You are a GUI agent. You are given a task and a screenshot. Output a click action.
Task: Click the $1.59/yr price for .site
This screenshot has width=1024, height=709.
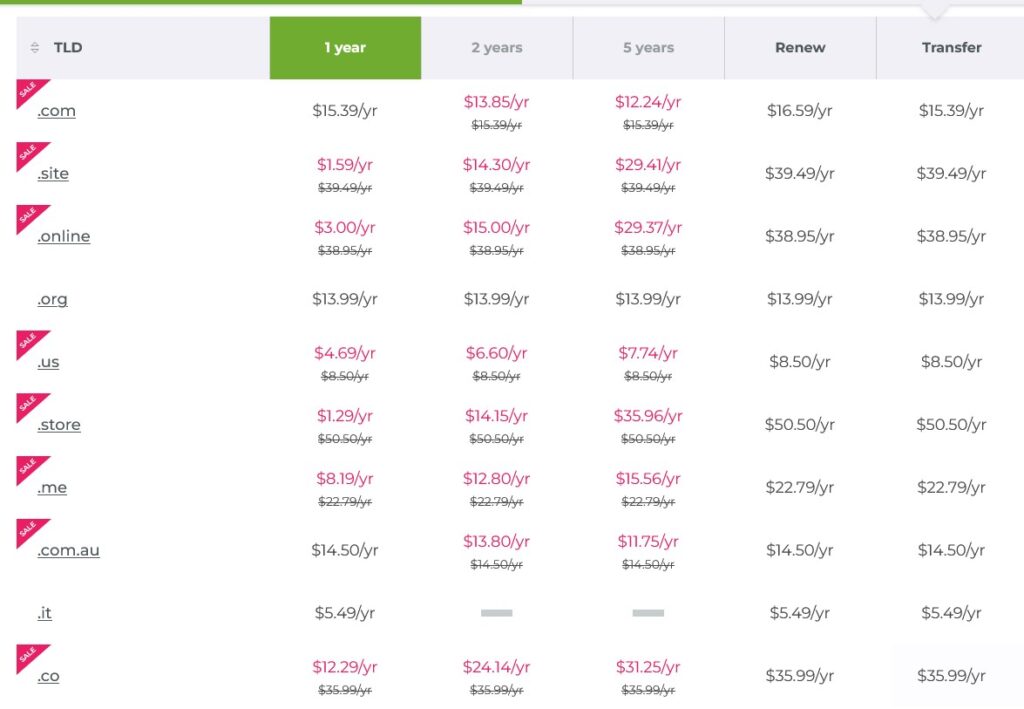pos(345,165)
